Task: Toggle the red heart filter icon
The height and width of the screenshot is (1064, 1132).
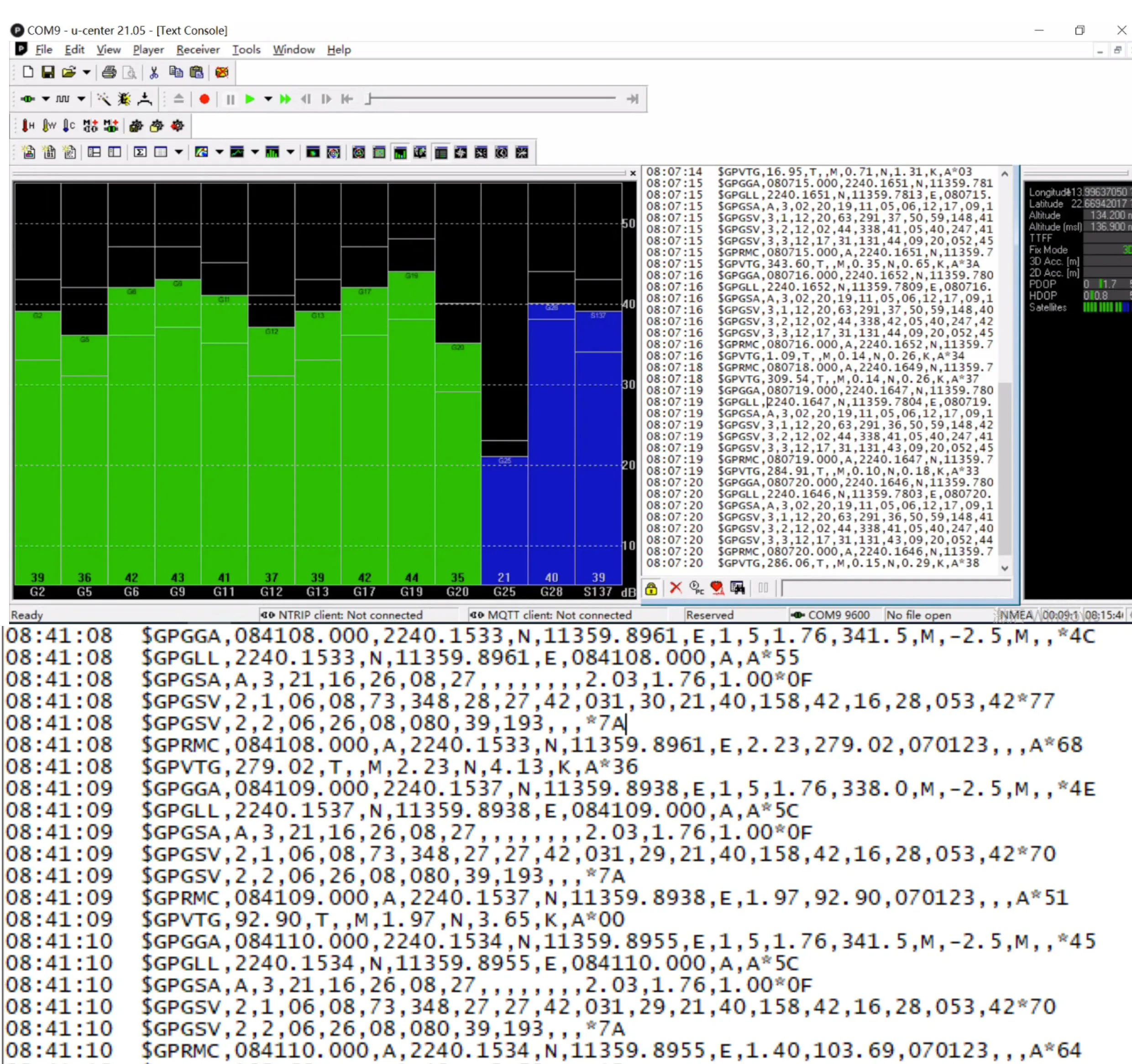Action: 717,588
